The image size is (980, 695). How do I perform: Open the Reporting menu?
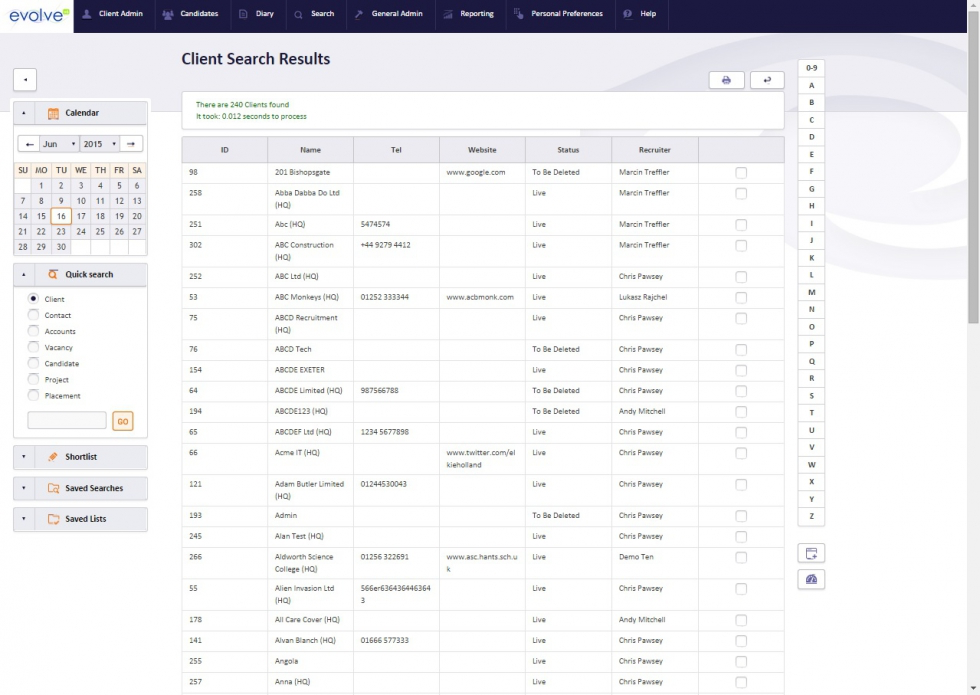click(x=470, y=15)
